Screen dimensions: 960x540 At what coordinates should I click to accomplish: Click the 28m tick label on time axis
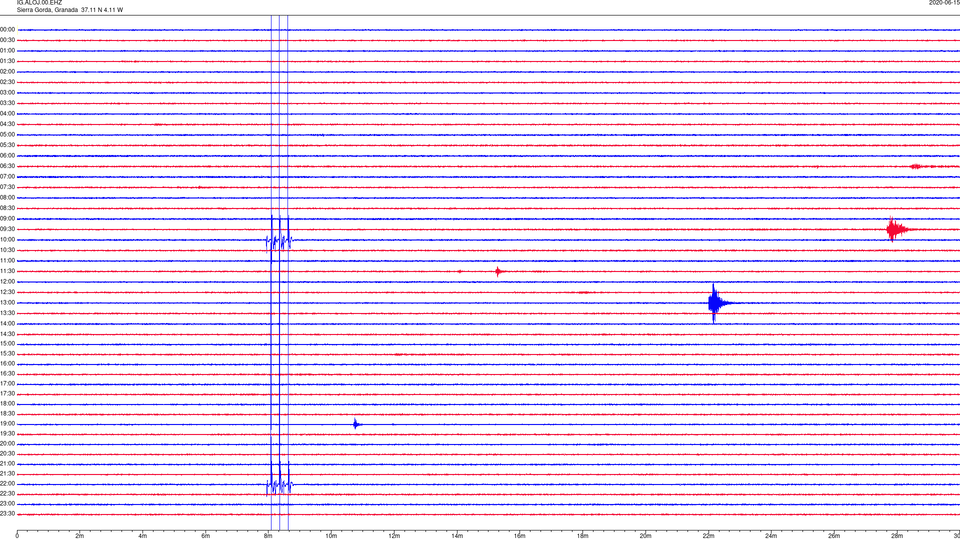click(x=896, y=536)
